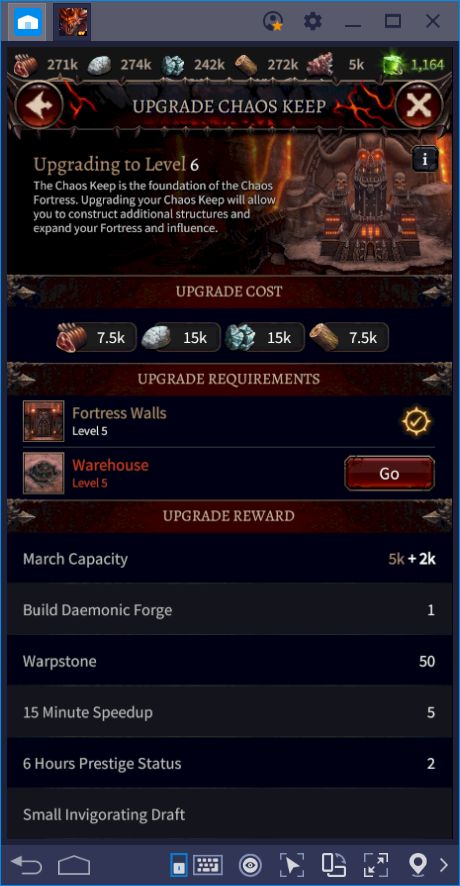
Task: Open BlueStacks home tab
Action: [27, 22]
